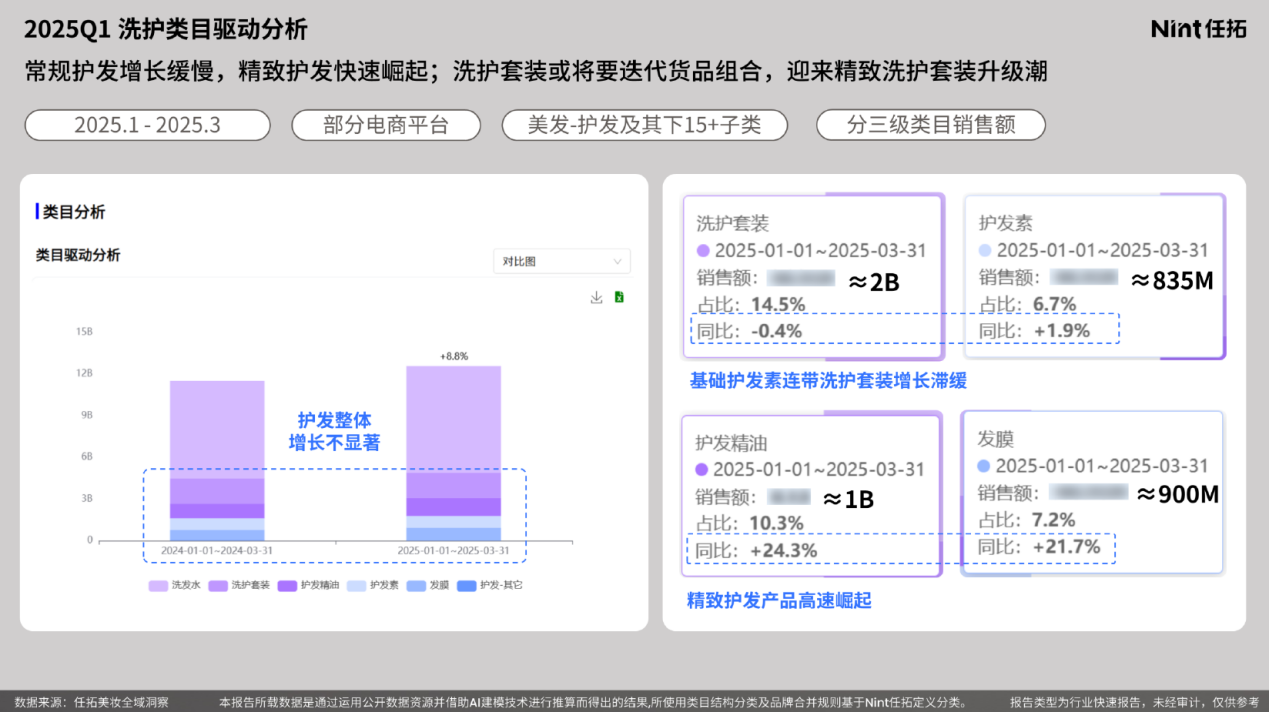Click the 类目分析 section heading
1269x712 pixels.
(x=74, y=212)
